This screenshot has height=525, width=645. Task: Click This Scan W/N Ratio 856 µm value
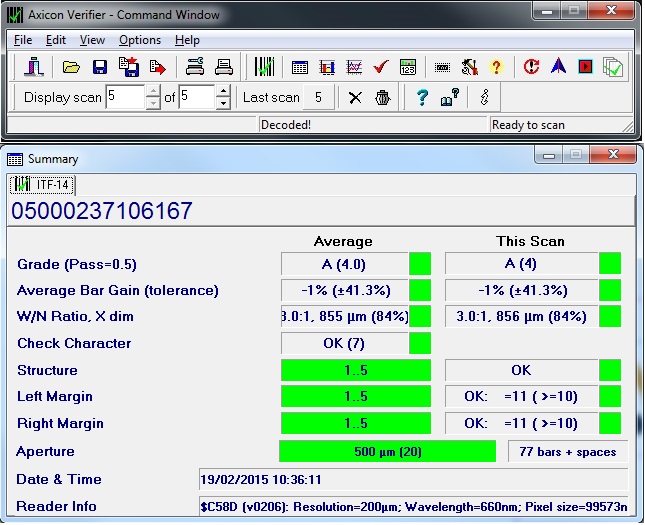pyautogui.click(x=521, y=317)
